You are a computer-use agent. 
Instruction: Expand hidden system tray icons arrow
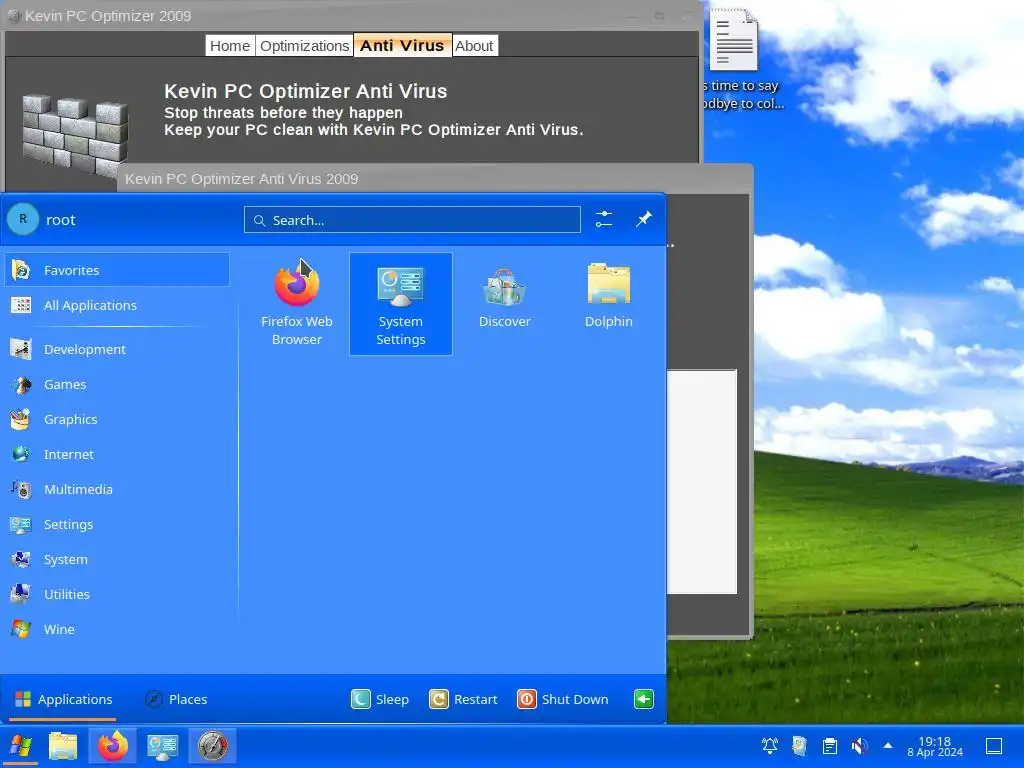coord(888,745)
